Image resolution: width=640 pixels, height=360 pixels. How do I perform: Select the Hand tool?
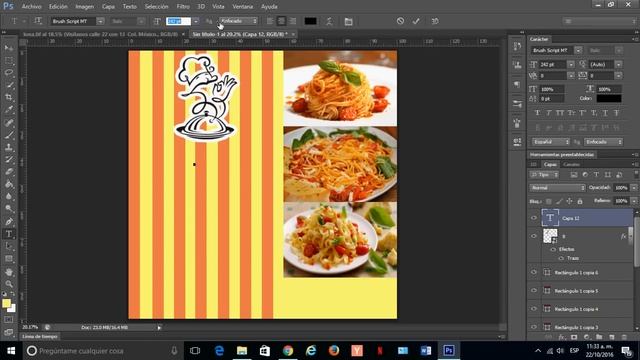(9, 272)
